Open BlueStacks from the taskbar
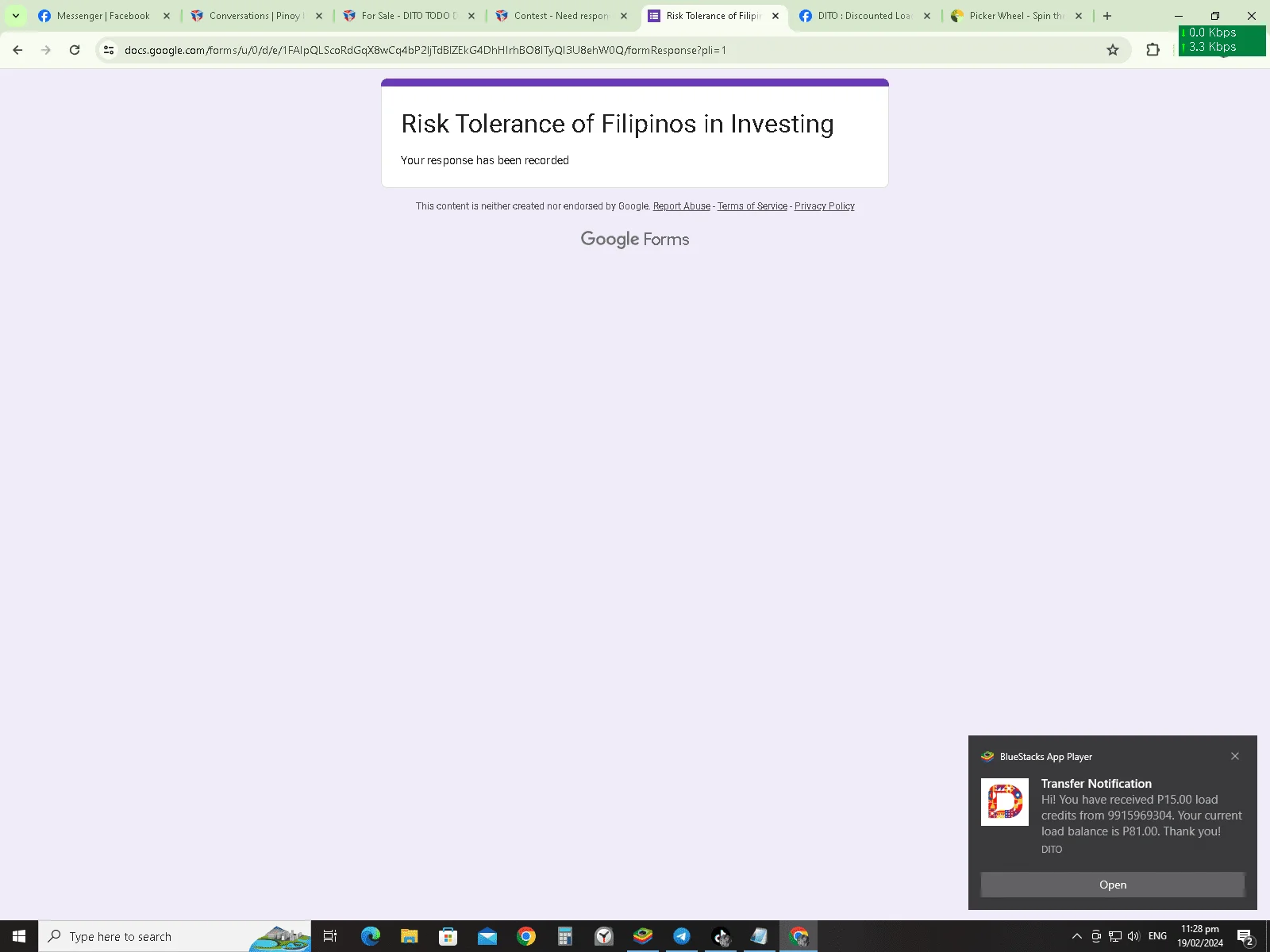 [643, 936]
